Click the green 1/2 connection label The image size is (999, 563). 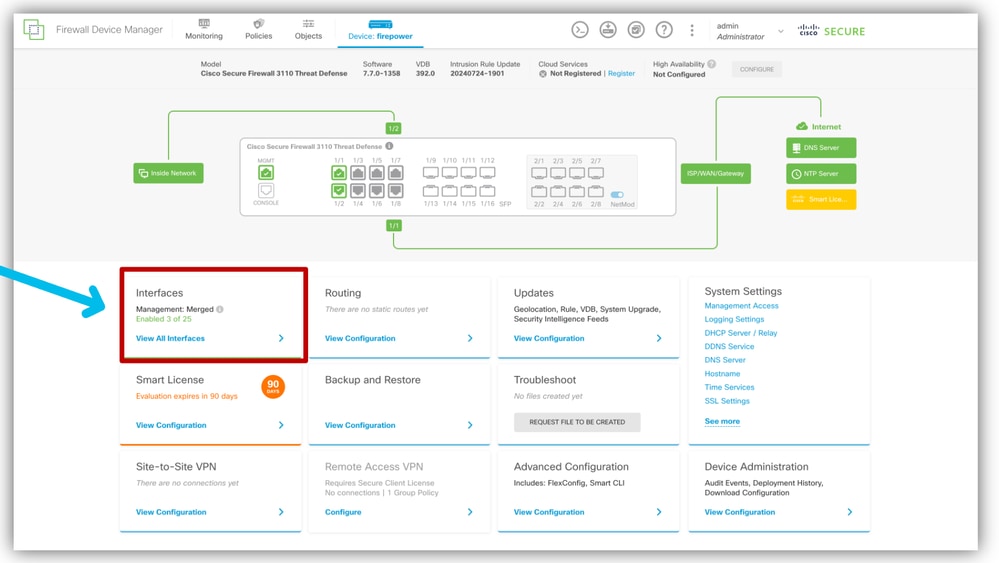394,128
